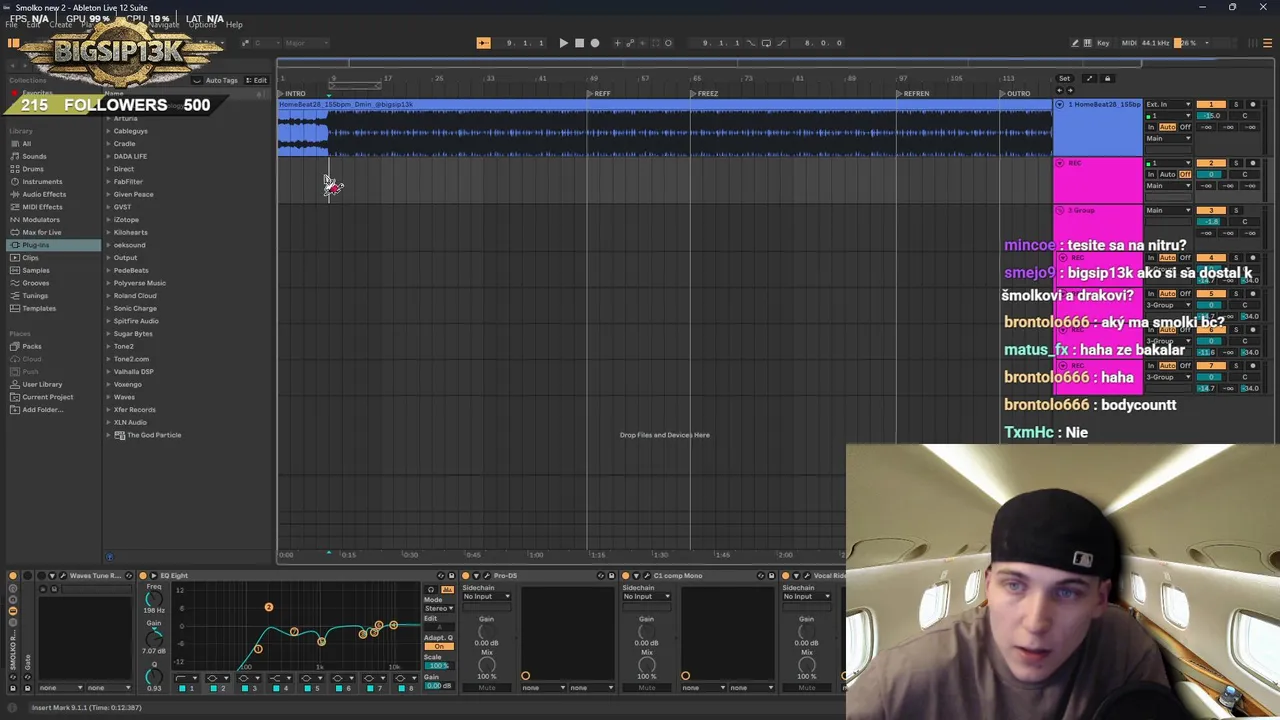Viewport: 1280px width, 720px height.
Task: Toggle Draw Mode pencil icon
Action: [1075, 43]
